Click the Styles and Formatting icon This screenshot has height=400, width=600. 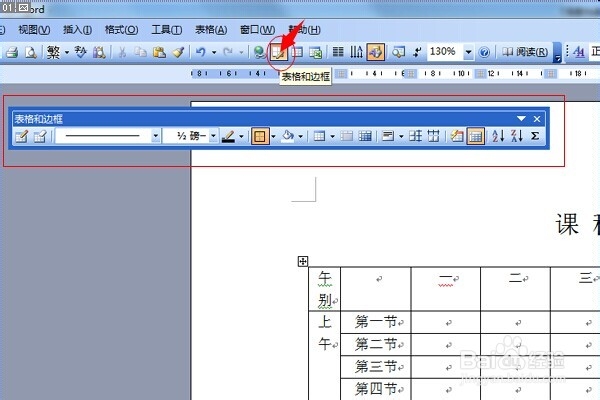(x=579, y=52)
